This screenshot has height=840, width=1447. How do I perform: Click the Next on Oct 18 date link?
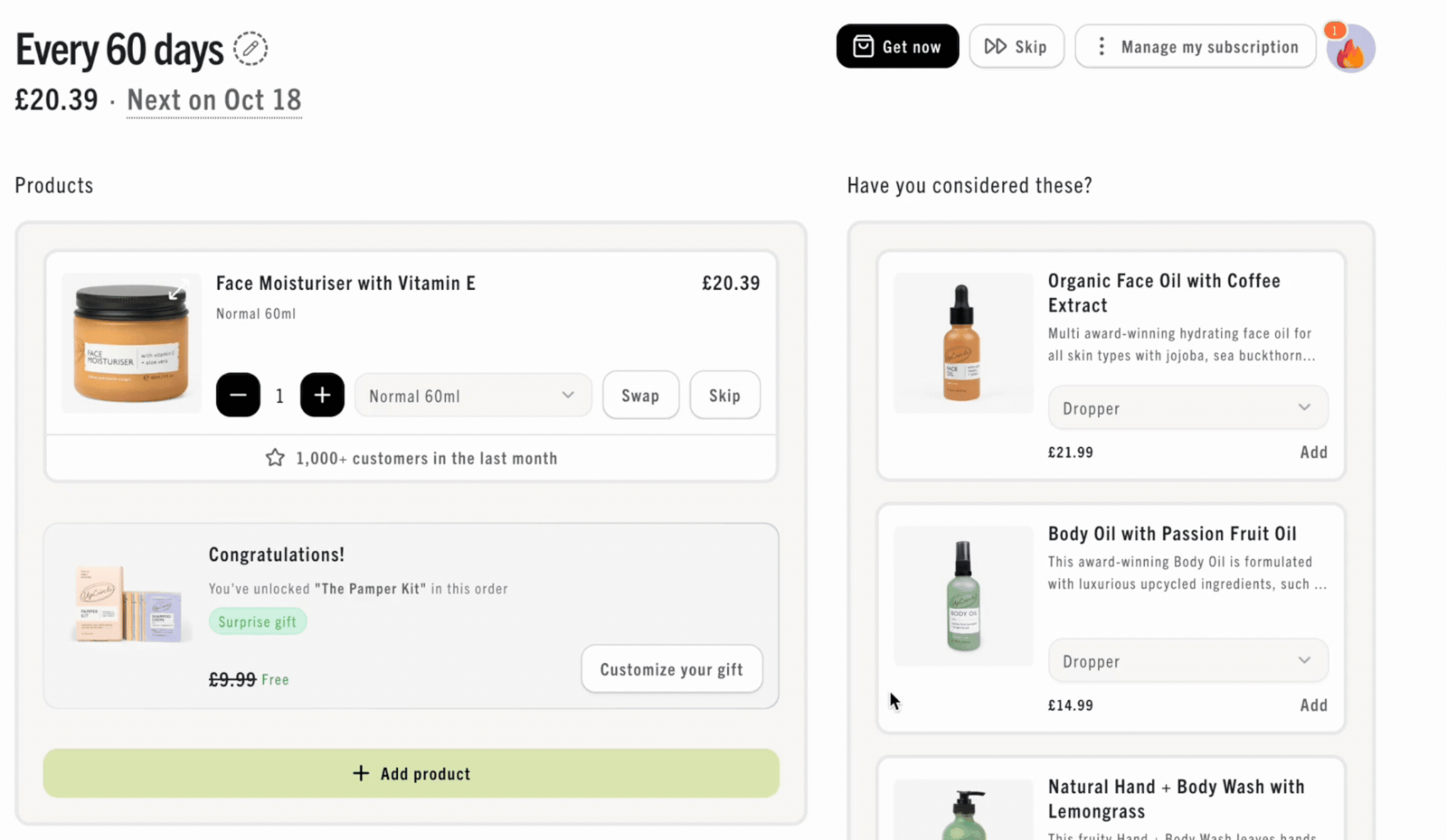point(215,100)
